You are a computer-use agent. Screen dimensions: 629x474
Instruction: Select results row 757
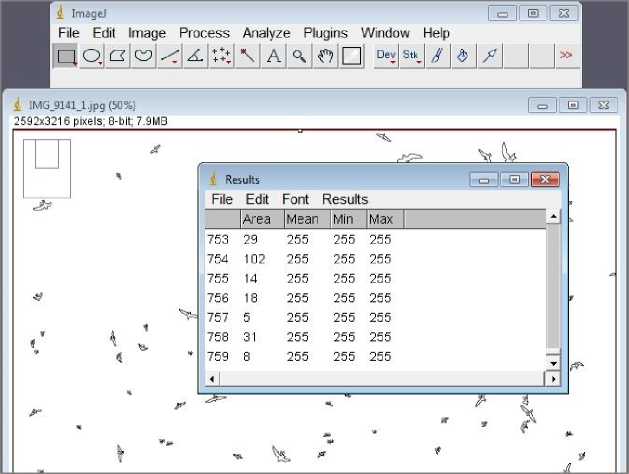coord(375,318)
